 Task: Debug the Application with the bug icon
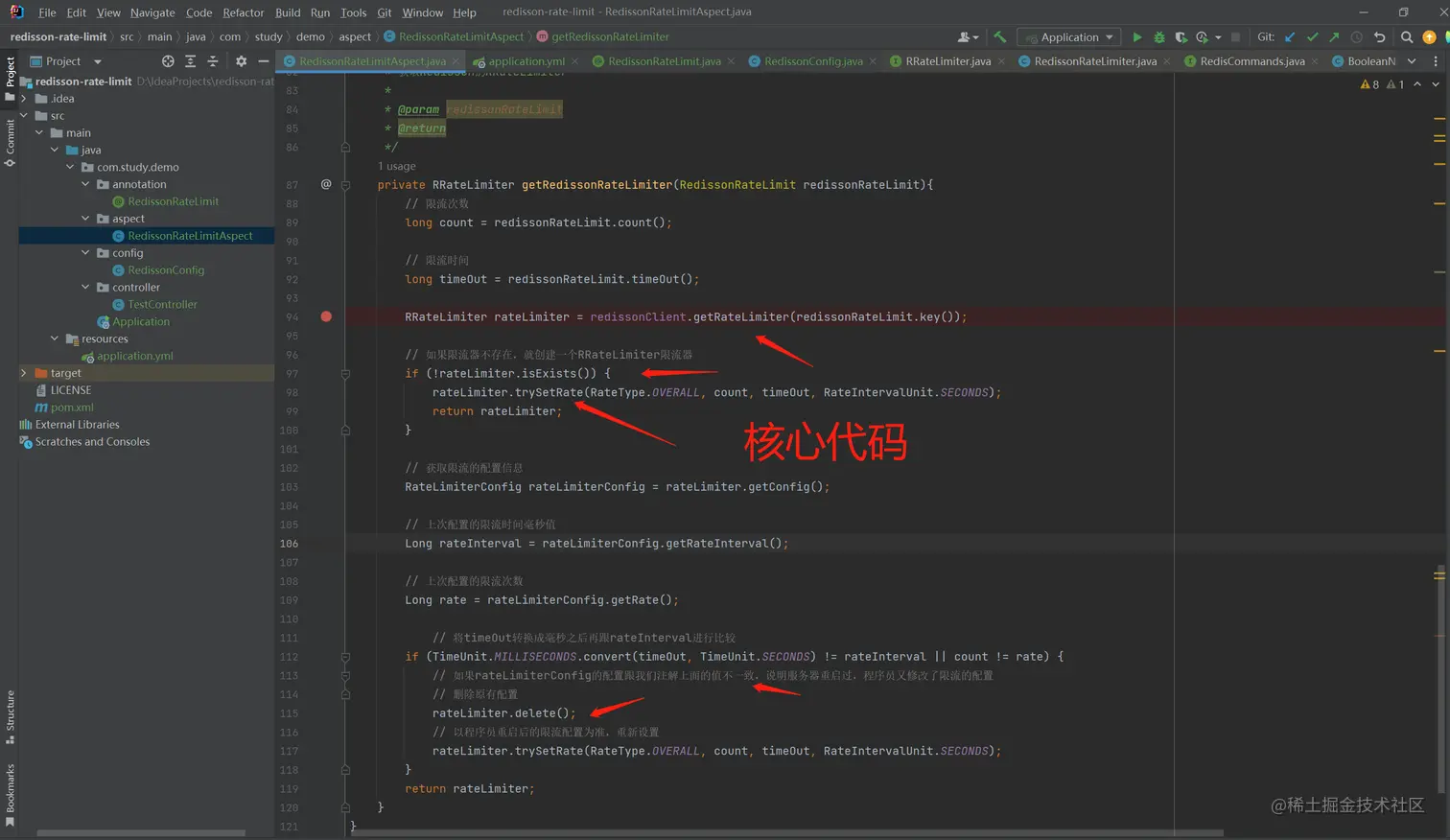tap(1159, 37)
